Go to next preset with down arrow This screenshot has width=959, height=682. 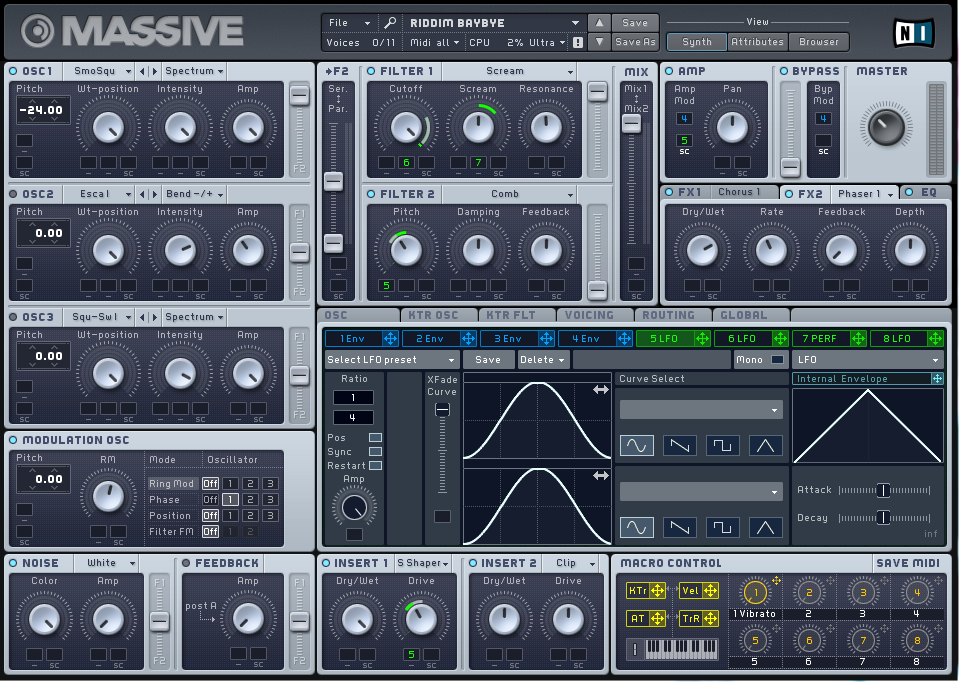coord(599,42)
